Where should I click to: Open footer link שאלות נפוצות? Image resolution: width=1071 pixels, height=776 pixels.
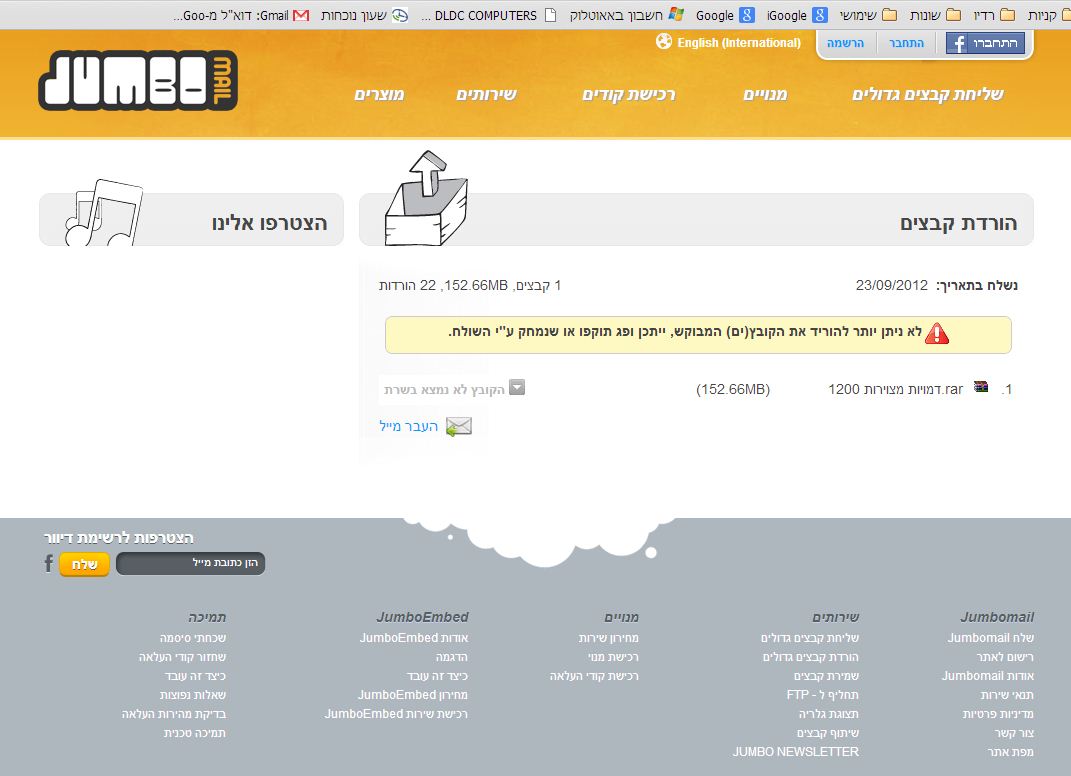click(193, 695)
